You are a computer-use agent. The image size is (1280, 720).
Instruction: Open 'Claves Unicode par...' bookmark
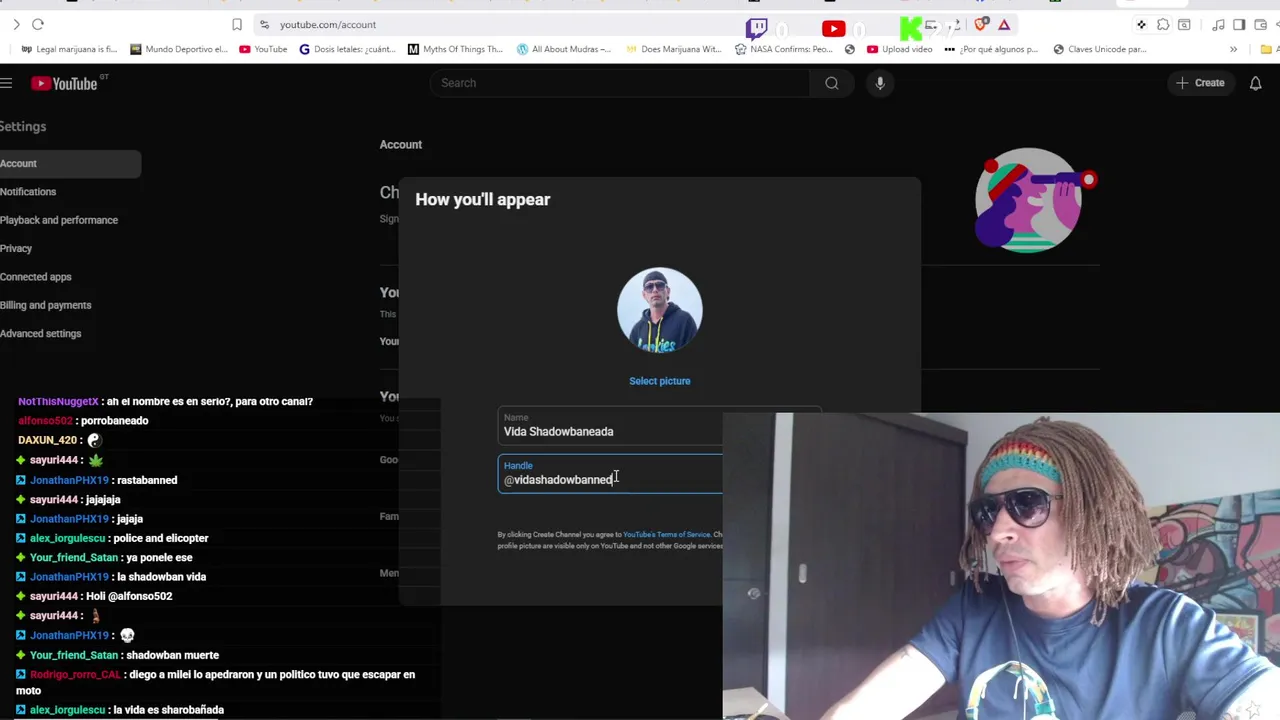coord(1100,49)
